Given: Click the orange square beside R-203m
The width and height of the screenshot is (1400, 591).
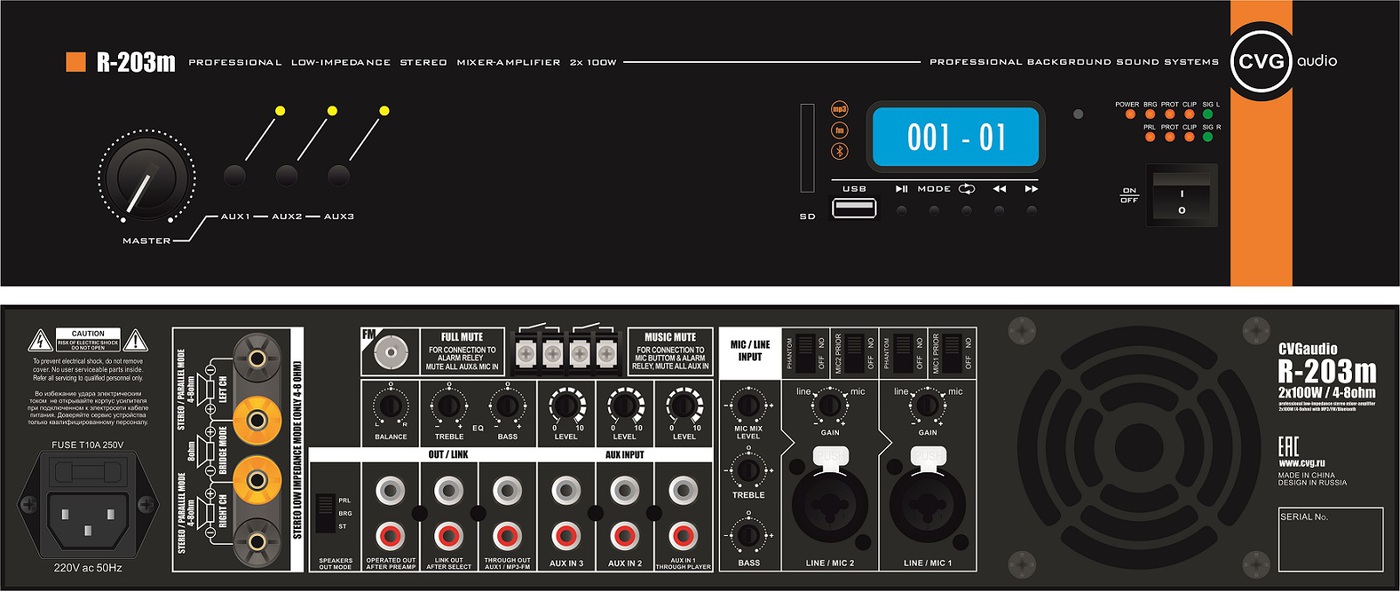Looking at the screenshot, I should point(75,62).
